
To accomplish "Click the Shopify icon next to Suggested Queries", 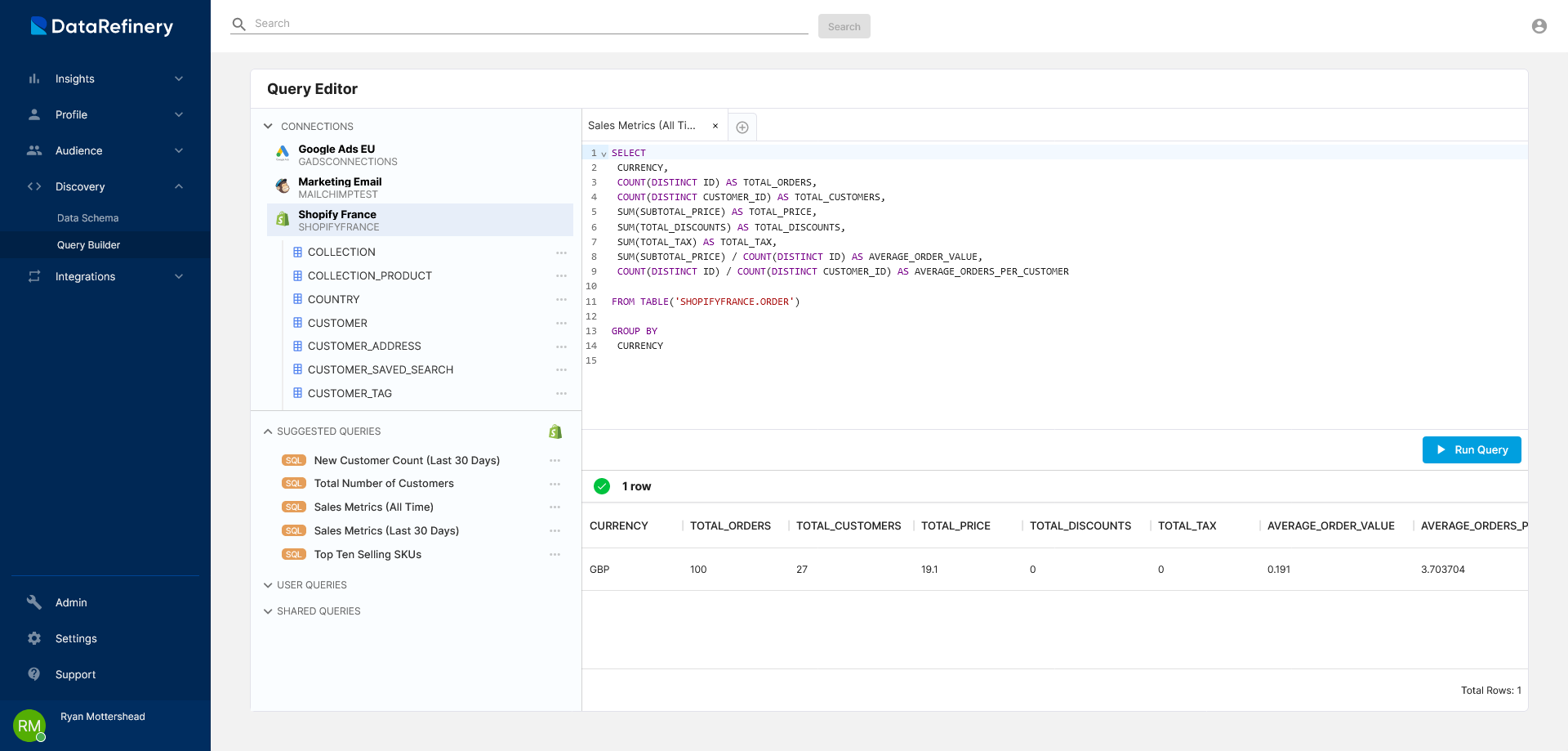I will coord(555,431).
